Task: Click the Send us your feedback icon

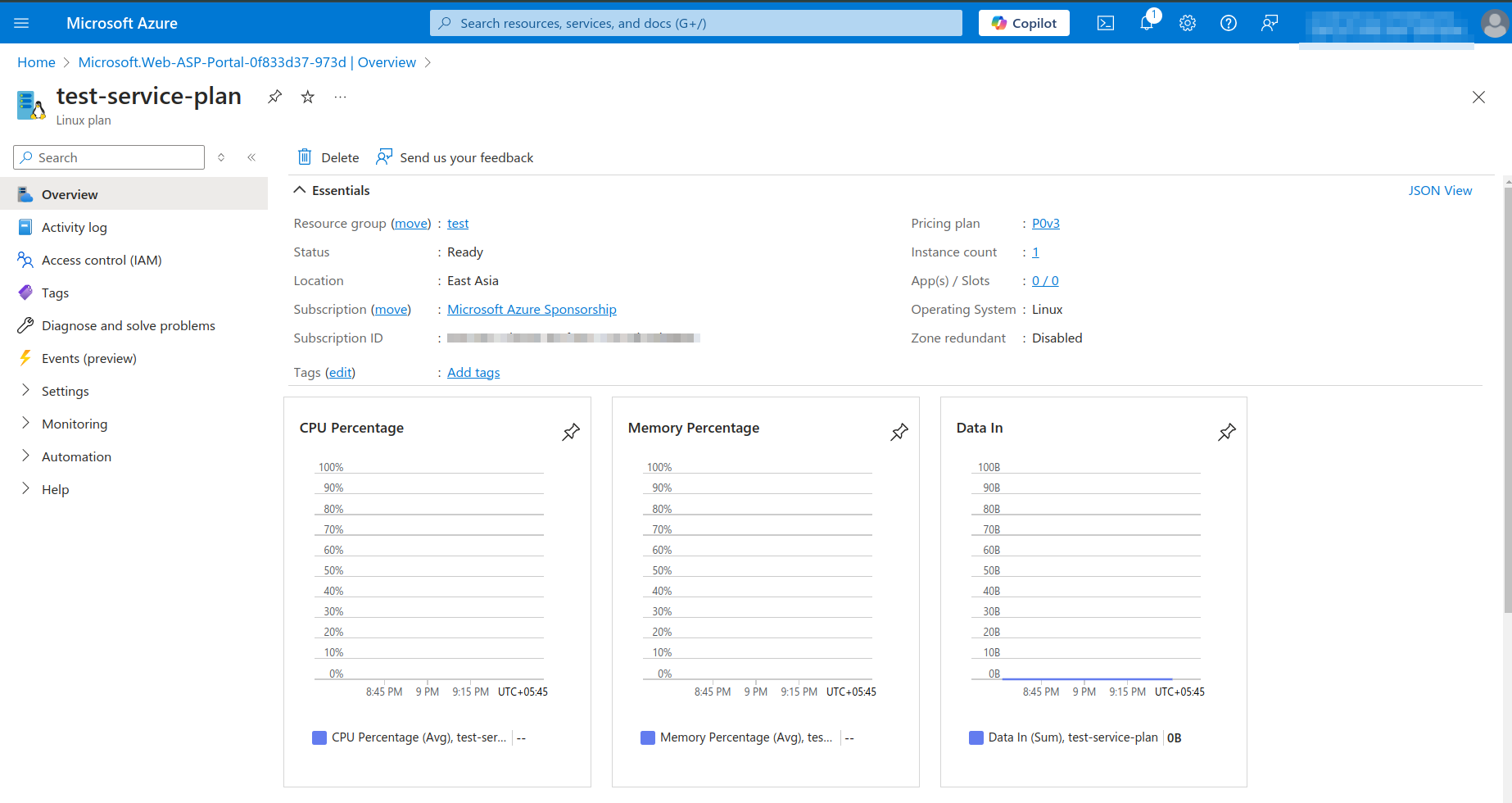Action: pos(384,157)
